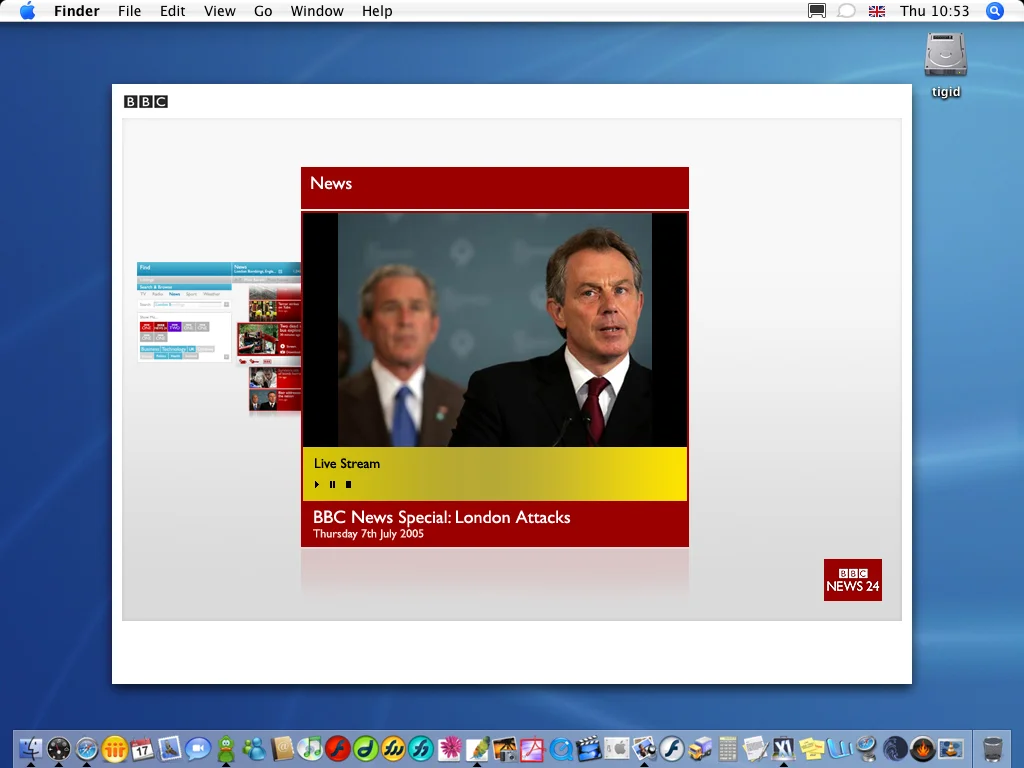
Task: Open Adium green duck icon in Dock
Action: (226, 748)
